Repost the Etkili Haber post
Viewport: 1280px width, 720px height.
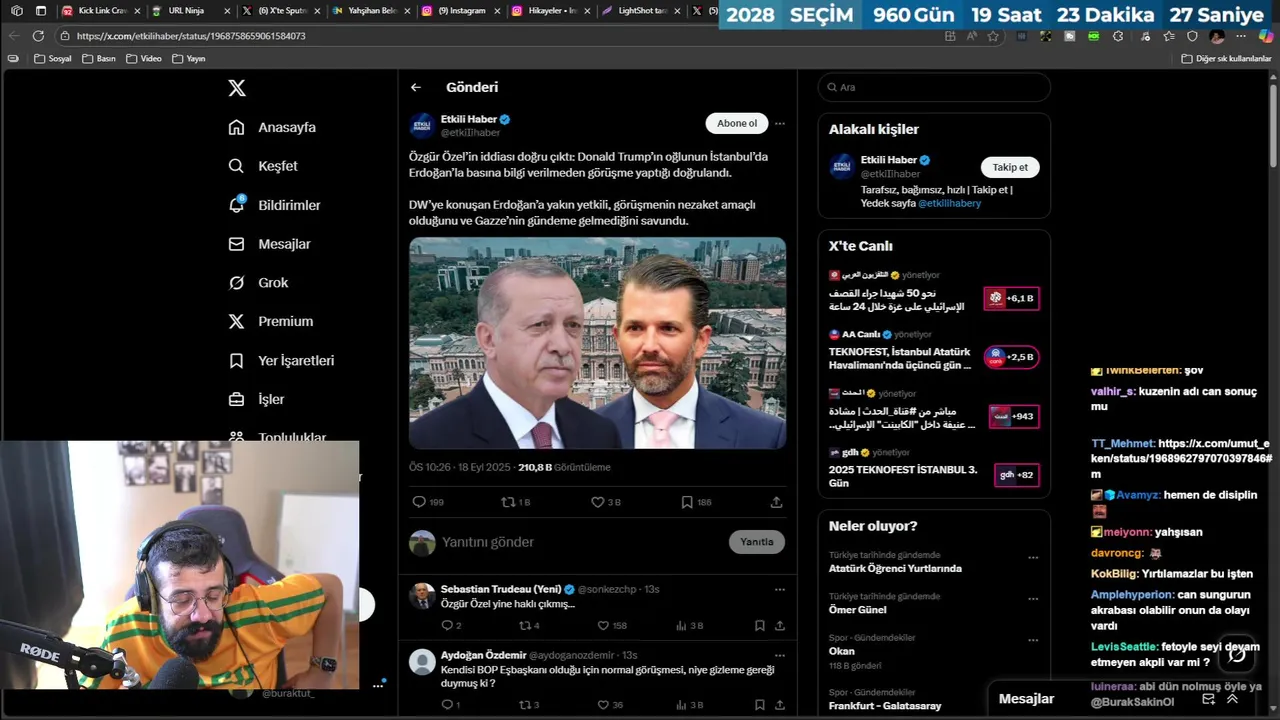pos(515,502)
